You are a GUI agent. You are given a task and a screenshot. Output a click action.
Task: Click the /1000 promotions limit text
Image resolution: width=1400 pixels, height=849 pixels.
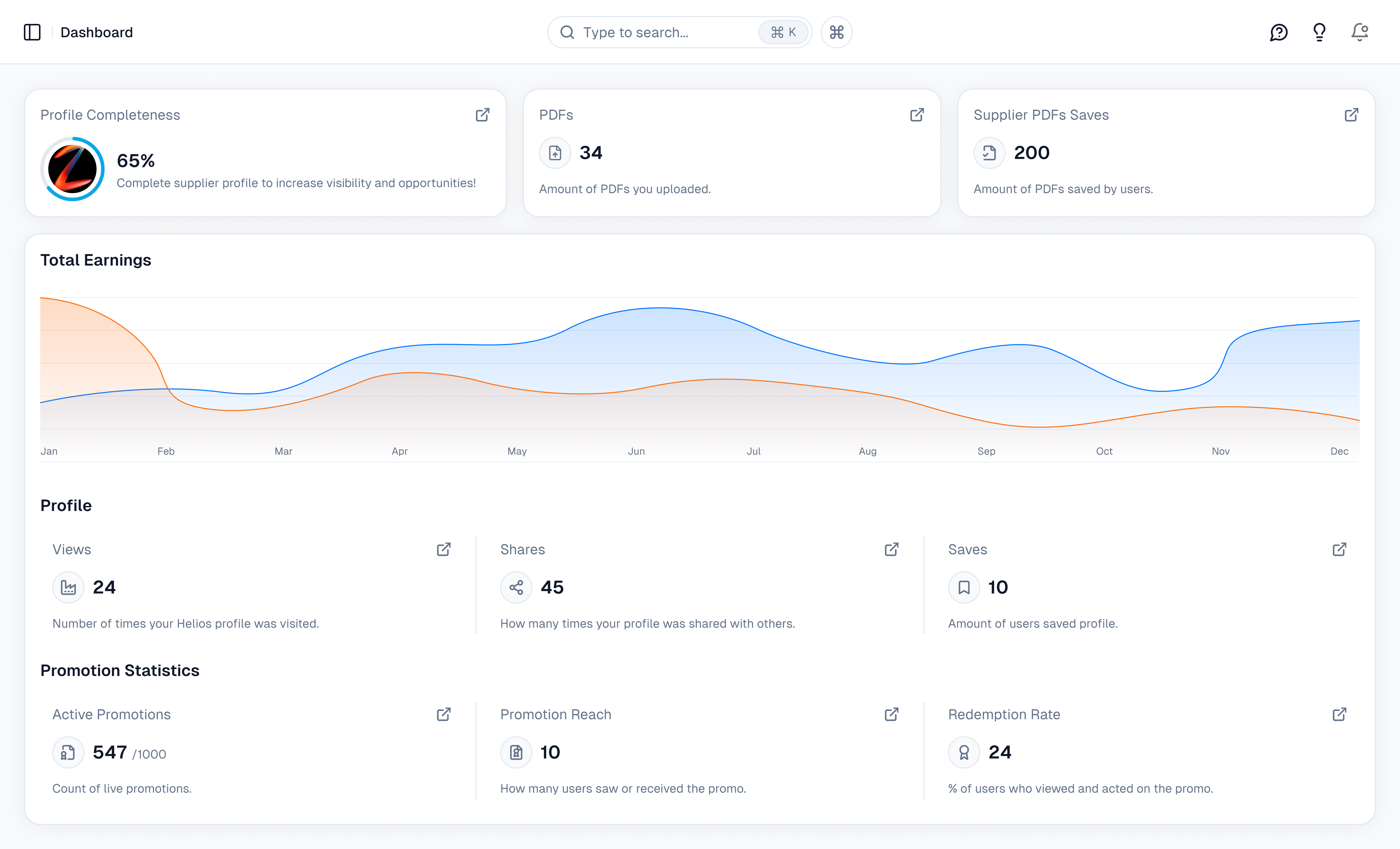149,755
